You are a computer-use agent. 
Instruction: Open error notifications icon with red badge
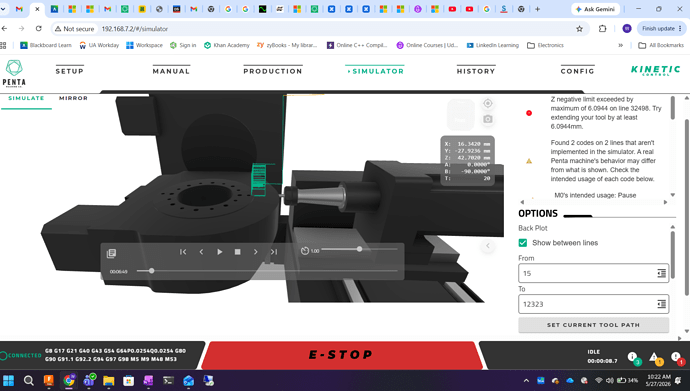(x=677, y=358)
